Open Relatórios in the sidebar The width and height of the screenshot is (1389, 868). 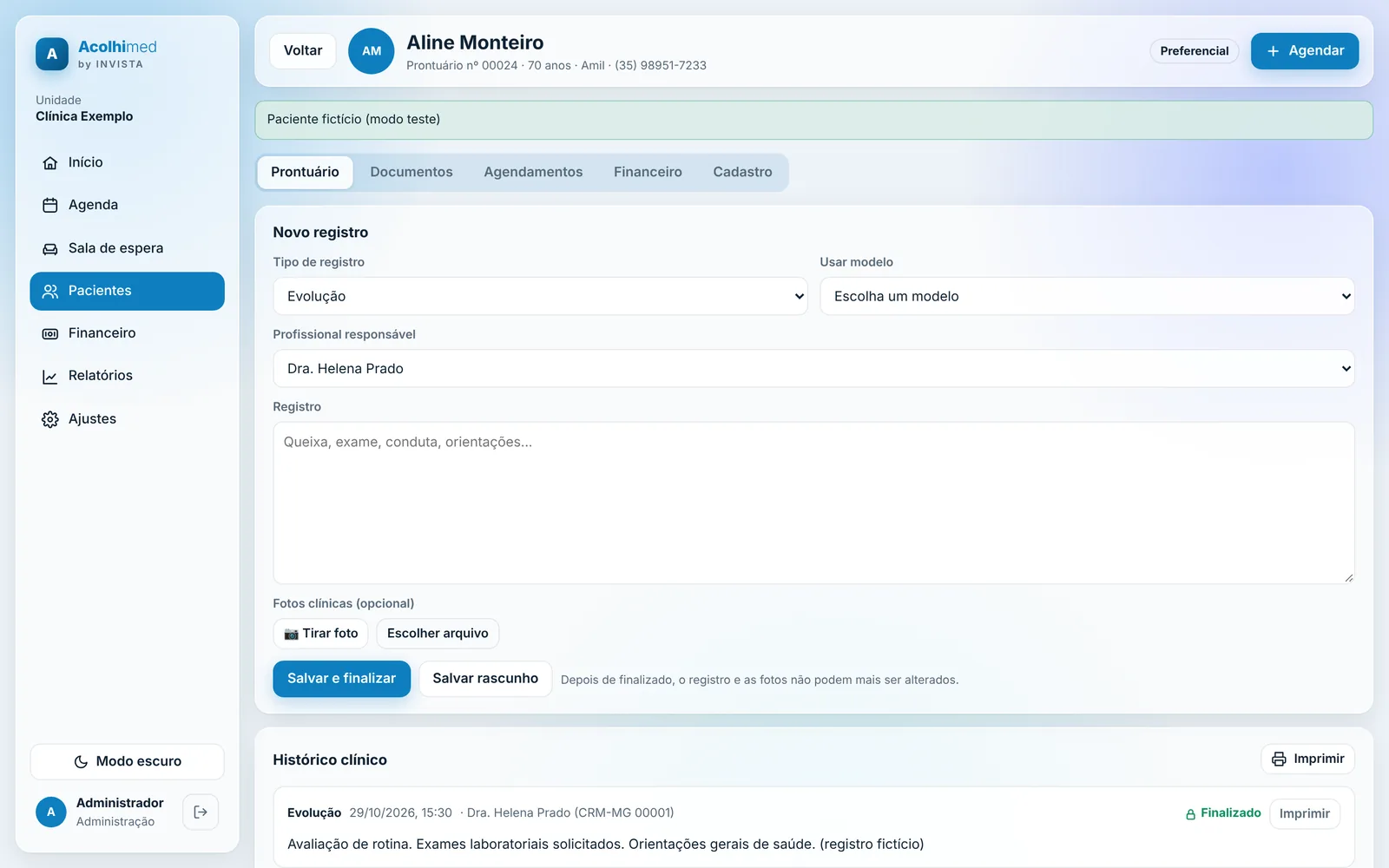[128, 376]
